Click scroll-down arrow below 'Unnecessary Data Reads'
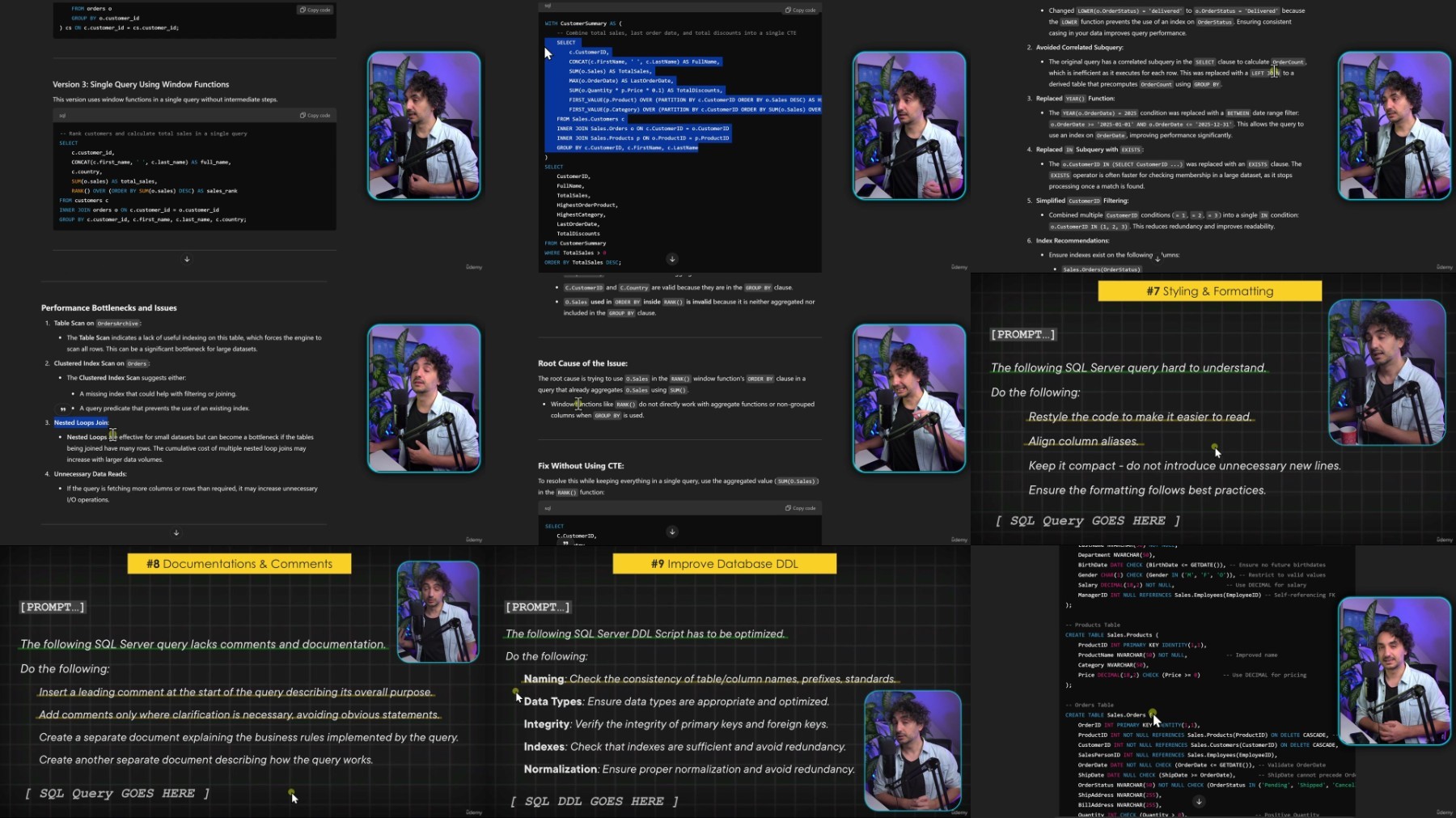 pyautogui.click(x=176, y=532)
